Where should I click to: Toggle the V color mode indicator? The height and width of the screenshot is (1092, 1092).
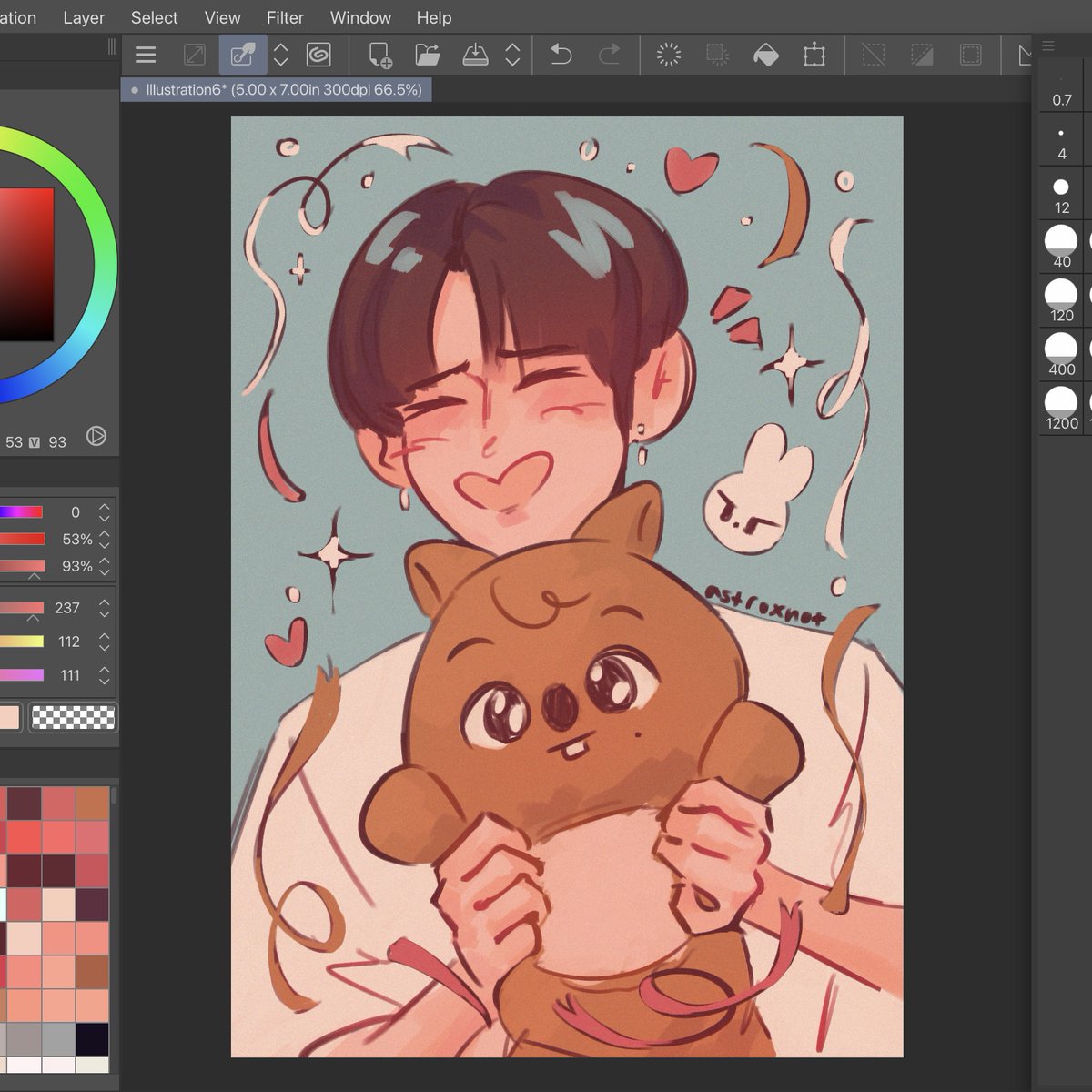coord(35,442)
